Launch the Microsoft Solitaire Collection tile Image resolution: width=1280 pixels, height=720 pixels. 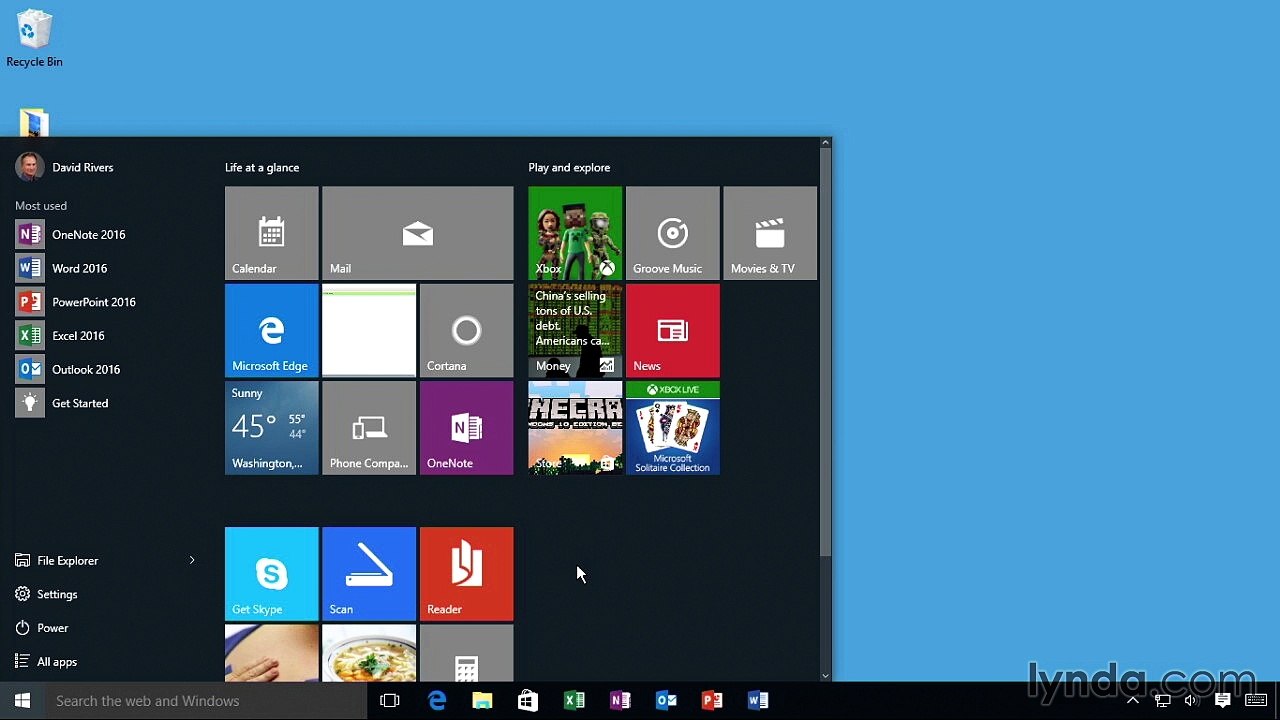click(x=673, y=428)
